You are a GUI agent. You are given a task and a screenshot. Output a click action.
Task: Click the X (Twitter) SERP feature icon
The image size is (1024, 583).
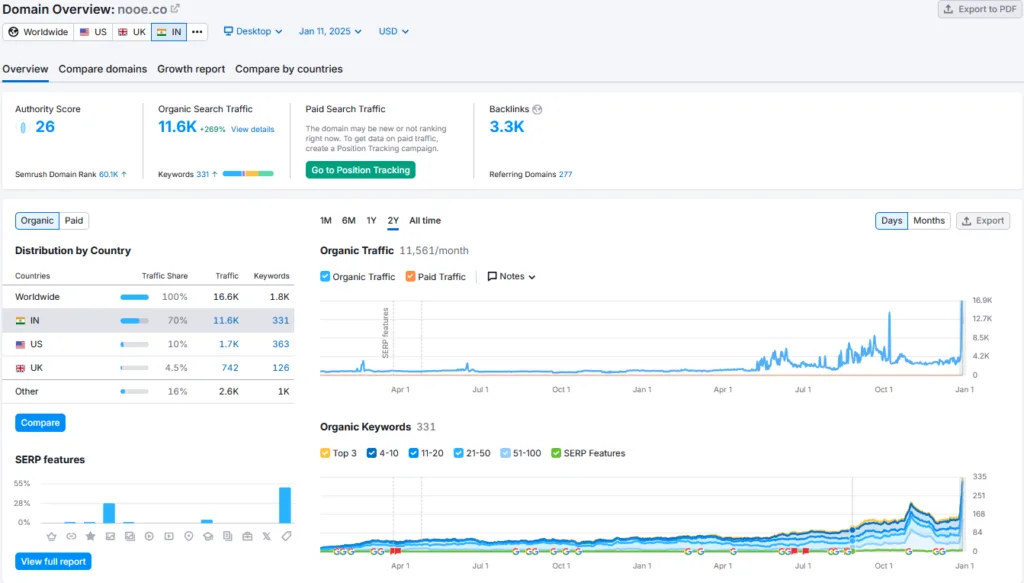pyautogui.click(x=266, y=536)
